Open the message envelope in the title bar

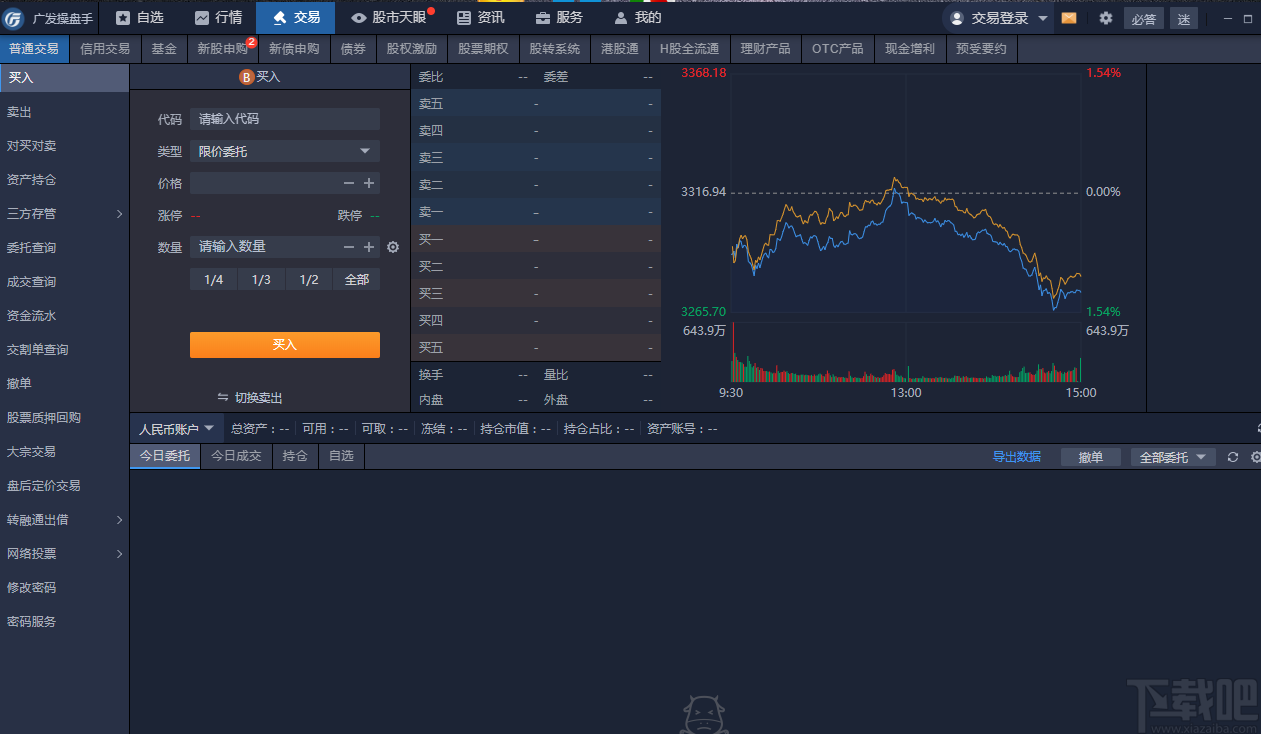pos(1068,17)
